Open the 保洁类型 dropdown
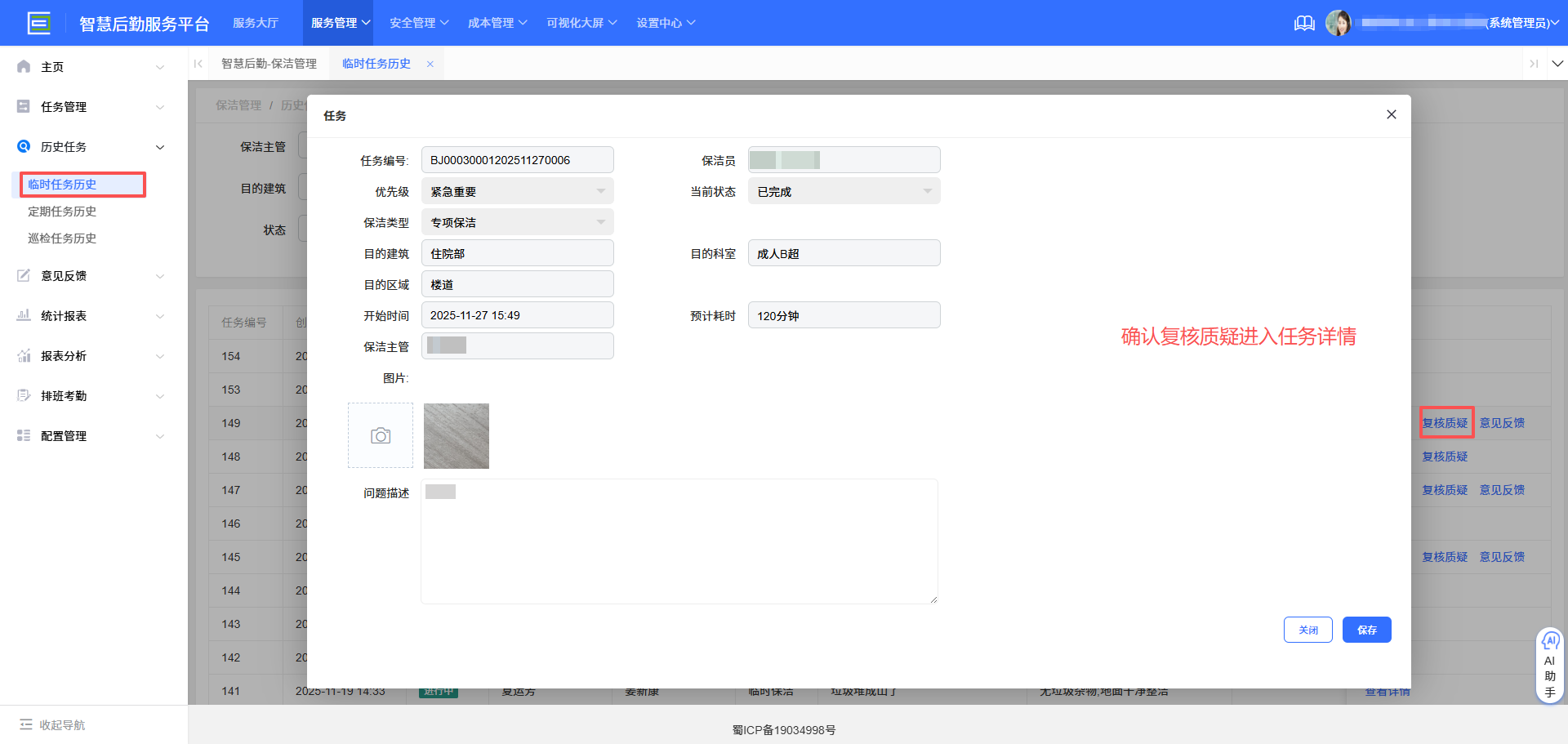The image size is (1568, 744). tap(517, 223)
